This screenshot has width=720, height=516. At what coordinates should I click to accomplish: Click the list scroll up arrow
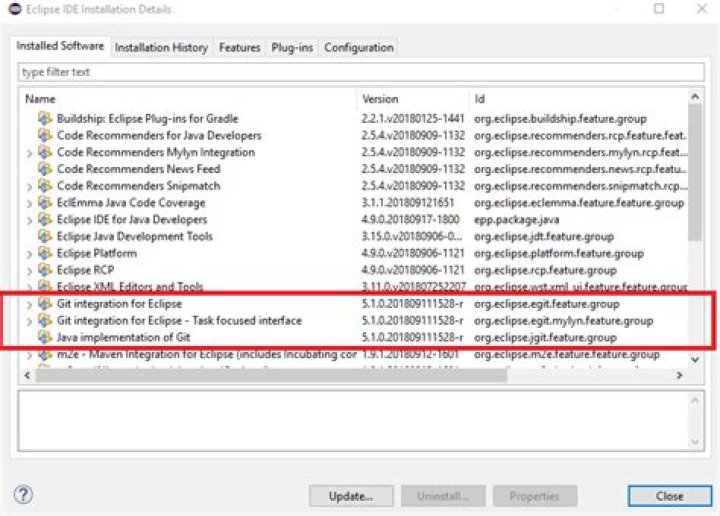(695, 96)
